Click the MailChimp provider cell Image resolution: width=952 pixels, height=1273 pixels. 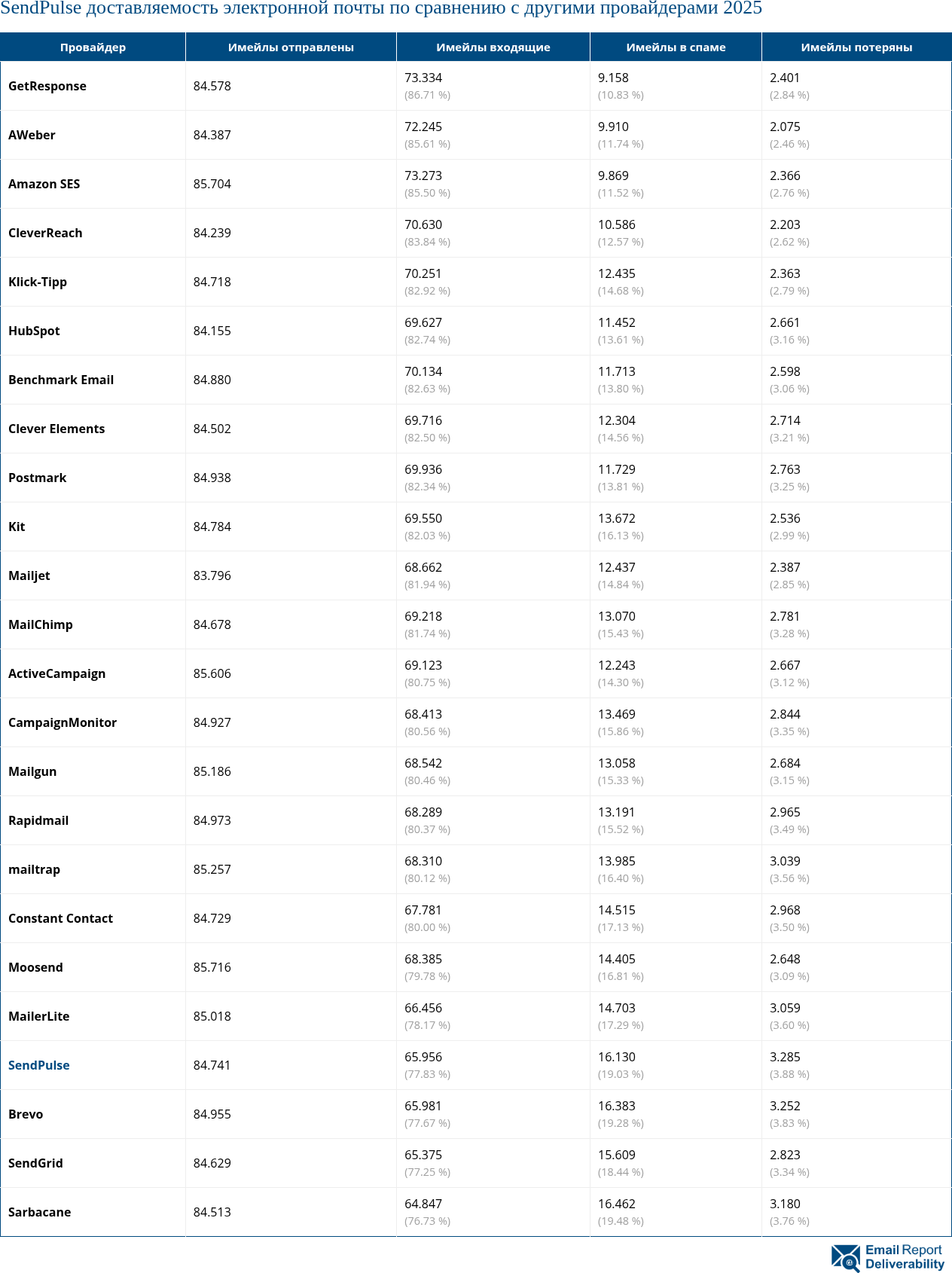41,624
